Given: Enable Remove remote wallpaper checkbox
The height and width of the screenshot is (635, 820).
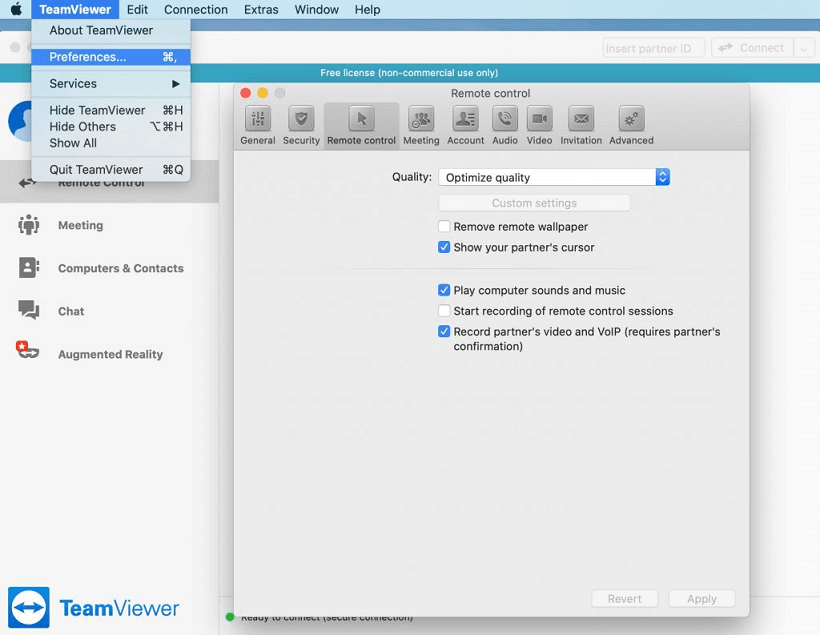Looking at the screenshot, I should tap(444, 227).
